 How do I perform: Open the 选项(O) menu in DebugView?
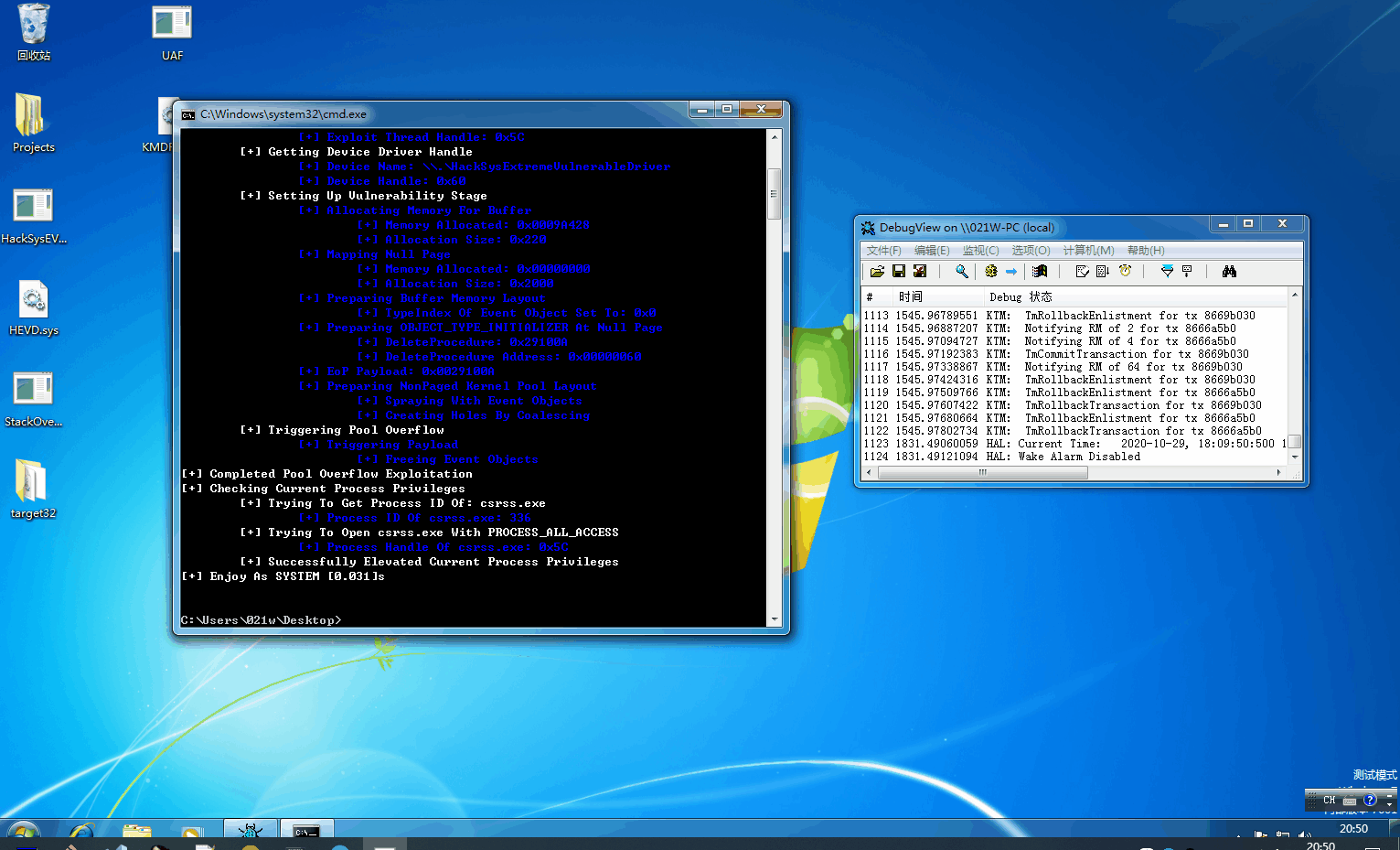[1031, 251]
